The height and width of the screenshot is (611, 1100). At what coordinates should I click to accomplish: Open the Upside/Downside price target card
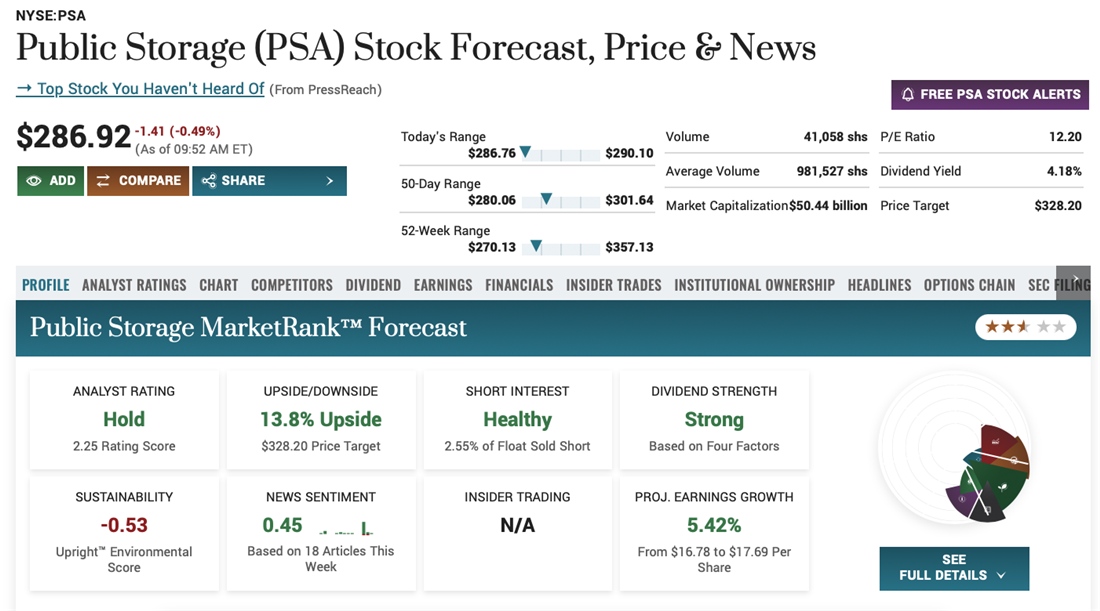tap(321, 419)
